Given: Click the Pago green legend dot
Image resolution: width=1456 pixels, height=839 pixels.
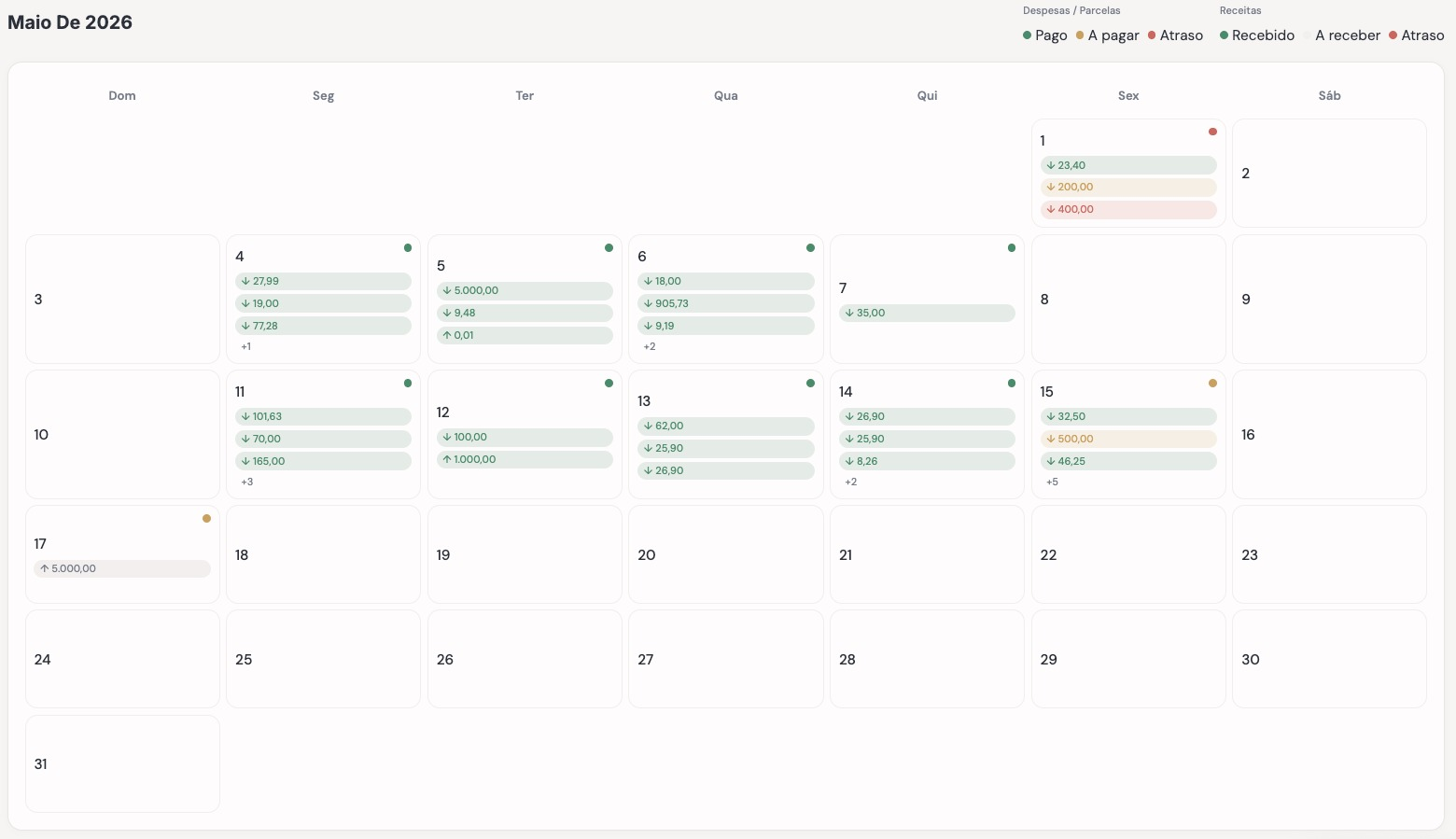Looking at the screenshot, I should tap(1027, 35).
